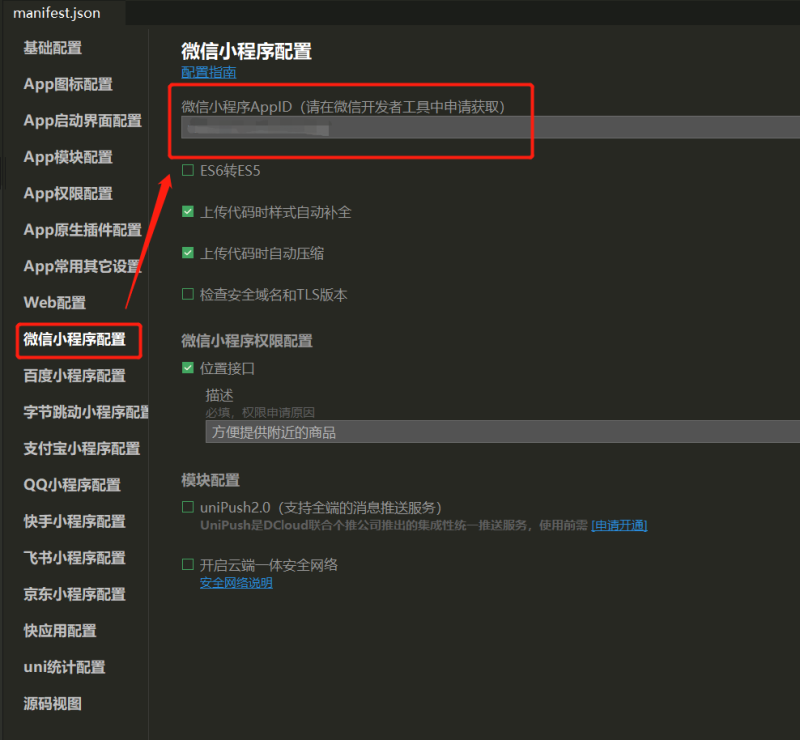Open 支付宝小程序配置
This screenshot has width=800, height=740.
pyautogui.click(x=82, y=449)
